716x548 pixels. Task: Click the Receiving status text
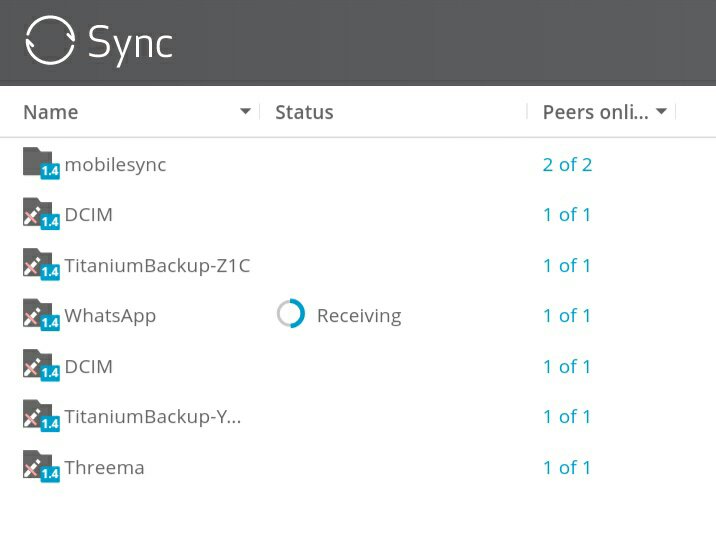pyautogui.click(x=359, y=316)
